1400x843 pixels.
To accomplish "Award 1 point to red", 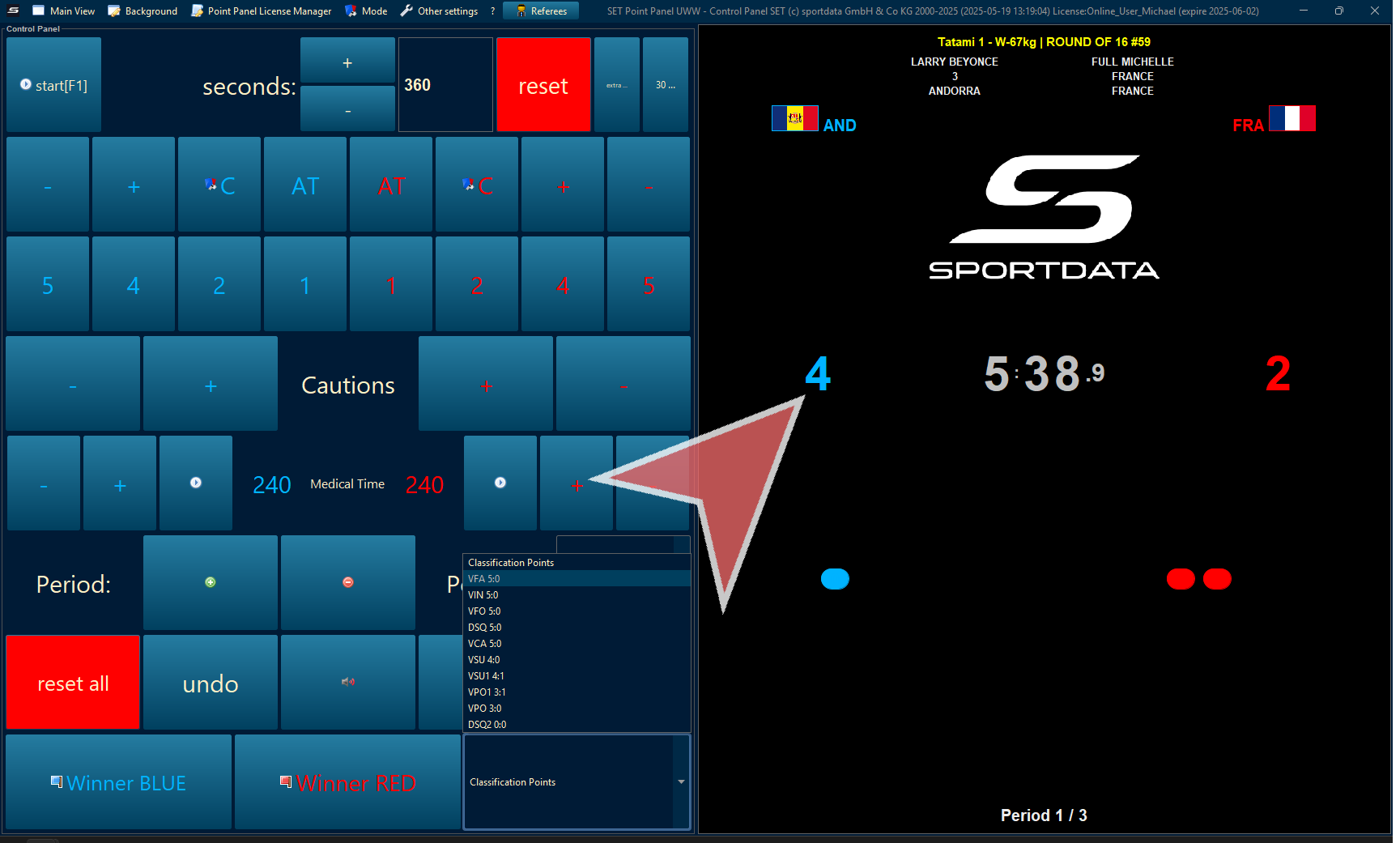I will pos(391,284).
